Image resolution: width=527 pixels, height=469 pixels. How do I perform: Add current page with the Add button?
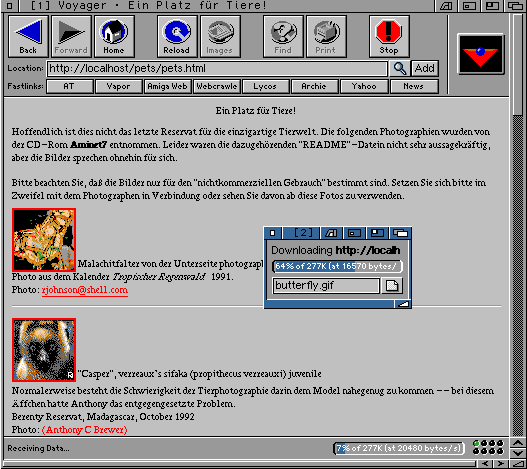coord(425,68)
